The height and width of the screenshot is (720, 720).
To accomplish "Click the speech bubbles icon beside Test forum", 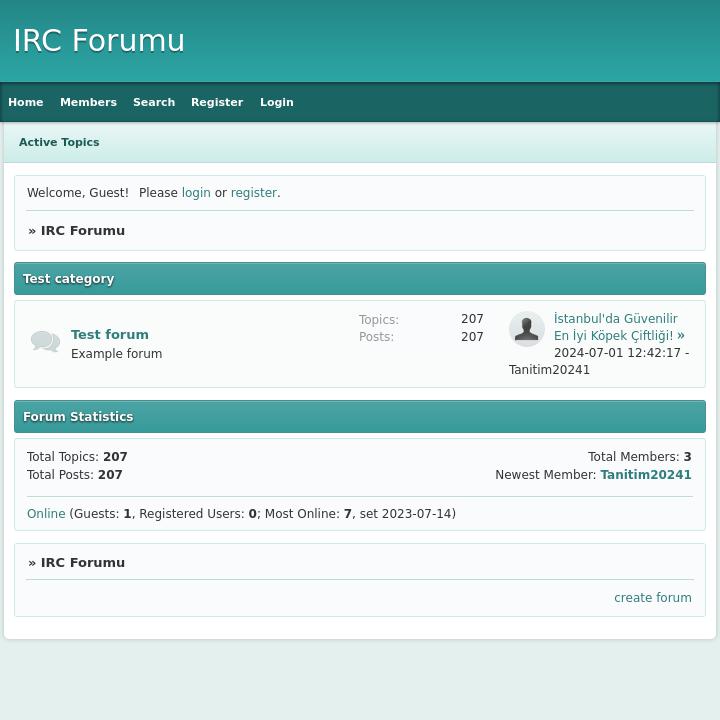I will pyautogui.click(x=45, y=342).
